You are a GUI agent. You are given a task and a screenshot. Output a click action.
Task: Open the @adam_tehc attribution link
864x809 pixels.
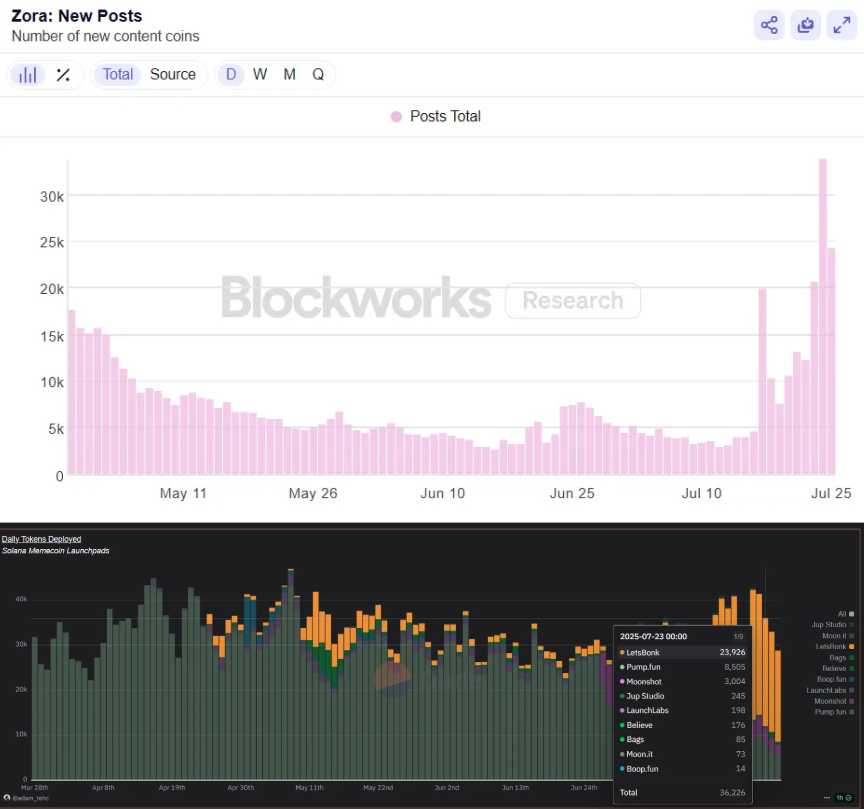click(30, 798)
